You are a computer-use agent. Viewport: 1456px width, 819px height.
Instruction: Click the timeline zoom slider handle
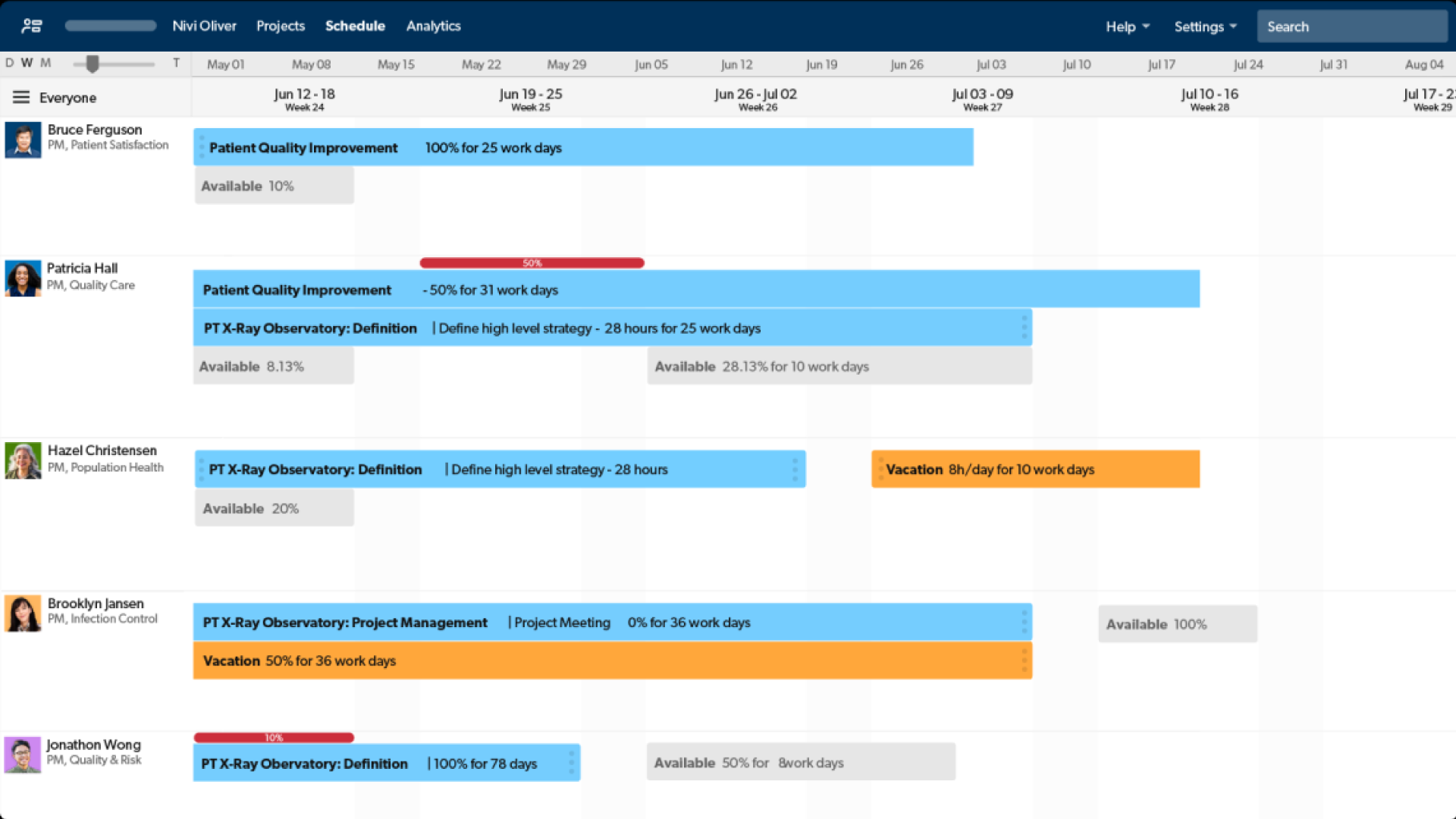(93, 64)
